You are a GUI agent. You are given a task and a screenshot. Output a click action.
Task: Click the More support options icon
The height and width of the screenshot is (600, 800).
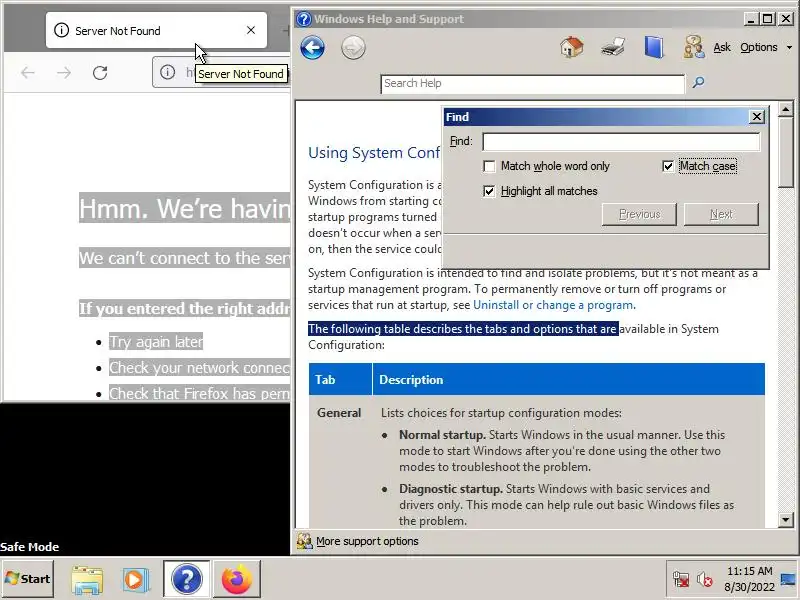pos(305,541)
